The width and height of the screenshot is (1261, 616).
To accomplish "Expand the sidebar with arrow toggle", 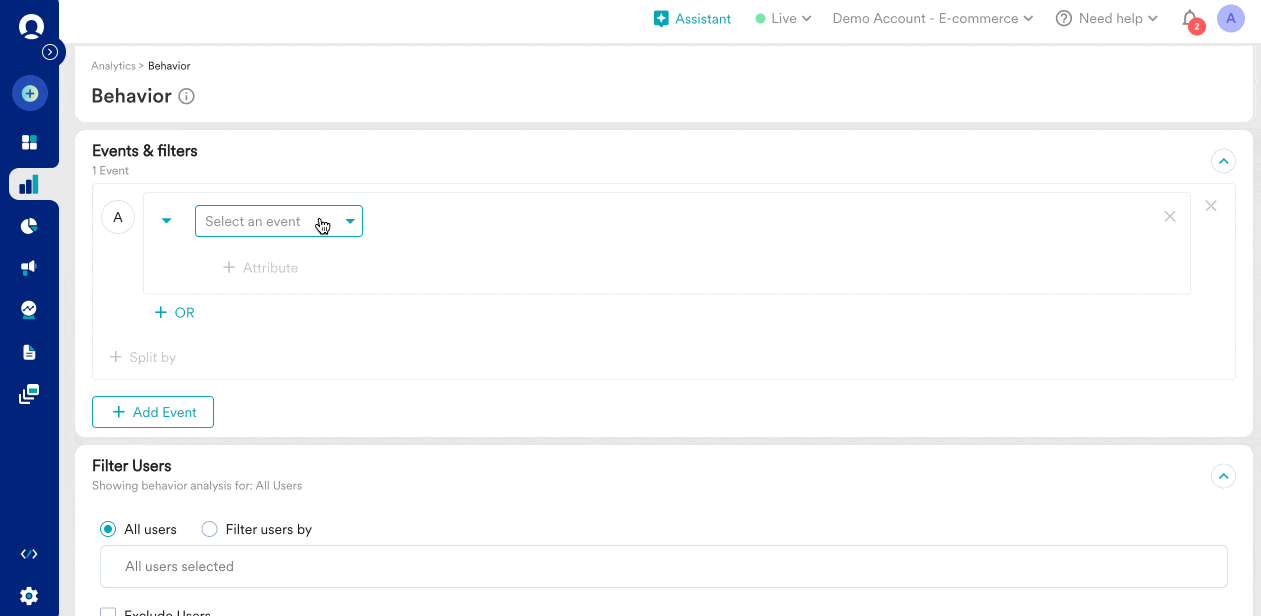I will [x=50, y=52].
